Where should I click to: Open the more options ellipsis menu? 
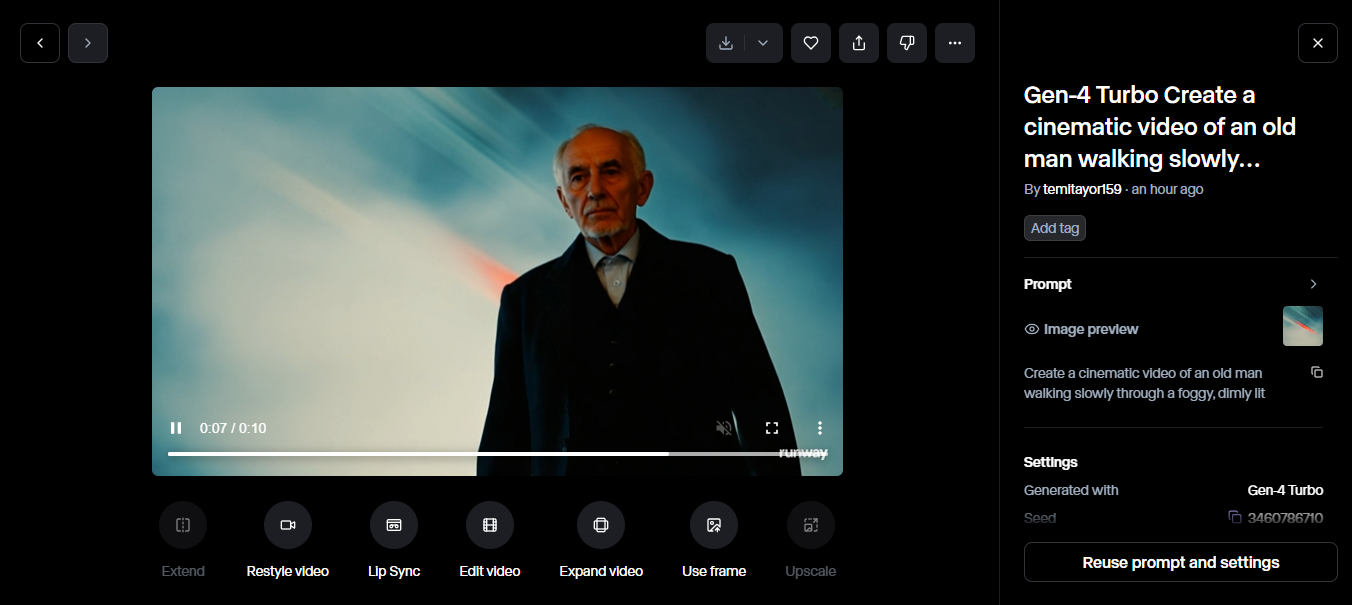click(x=955, y=43)
